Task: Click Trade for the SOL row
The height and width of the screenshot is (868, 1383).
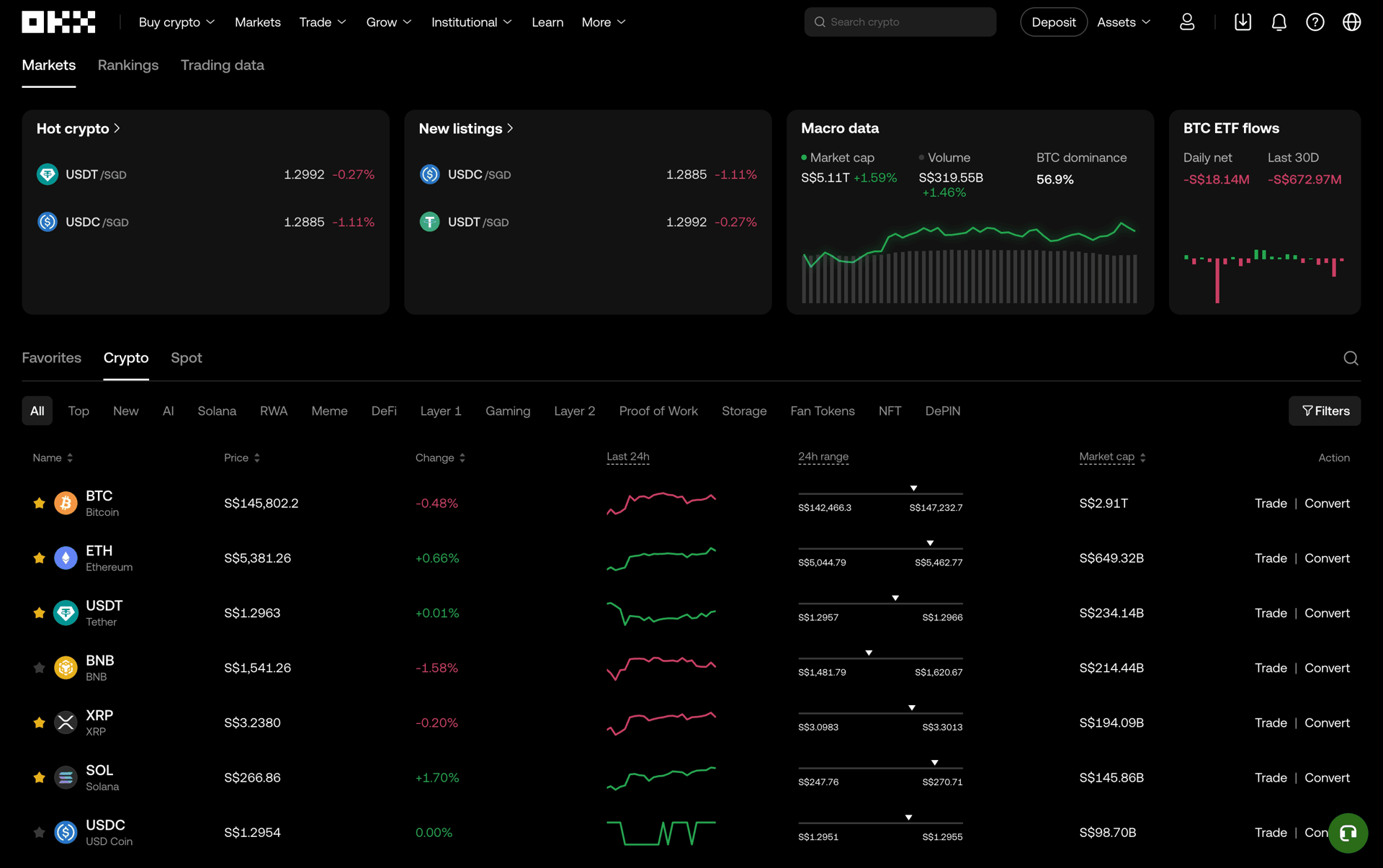Action: click(1271, 777)
